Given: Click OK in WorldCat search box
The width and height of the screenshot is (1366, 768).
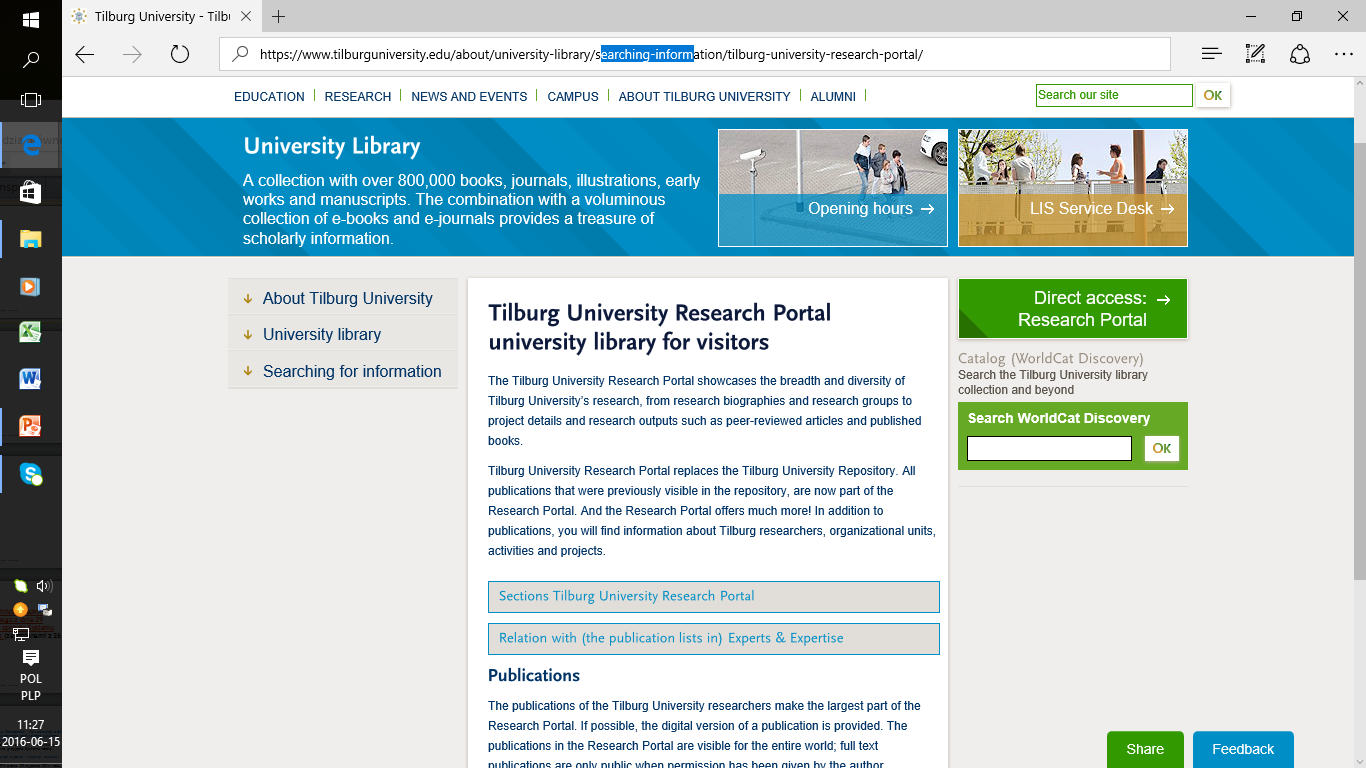Looking at the screenshot, I should [1162, 448].
